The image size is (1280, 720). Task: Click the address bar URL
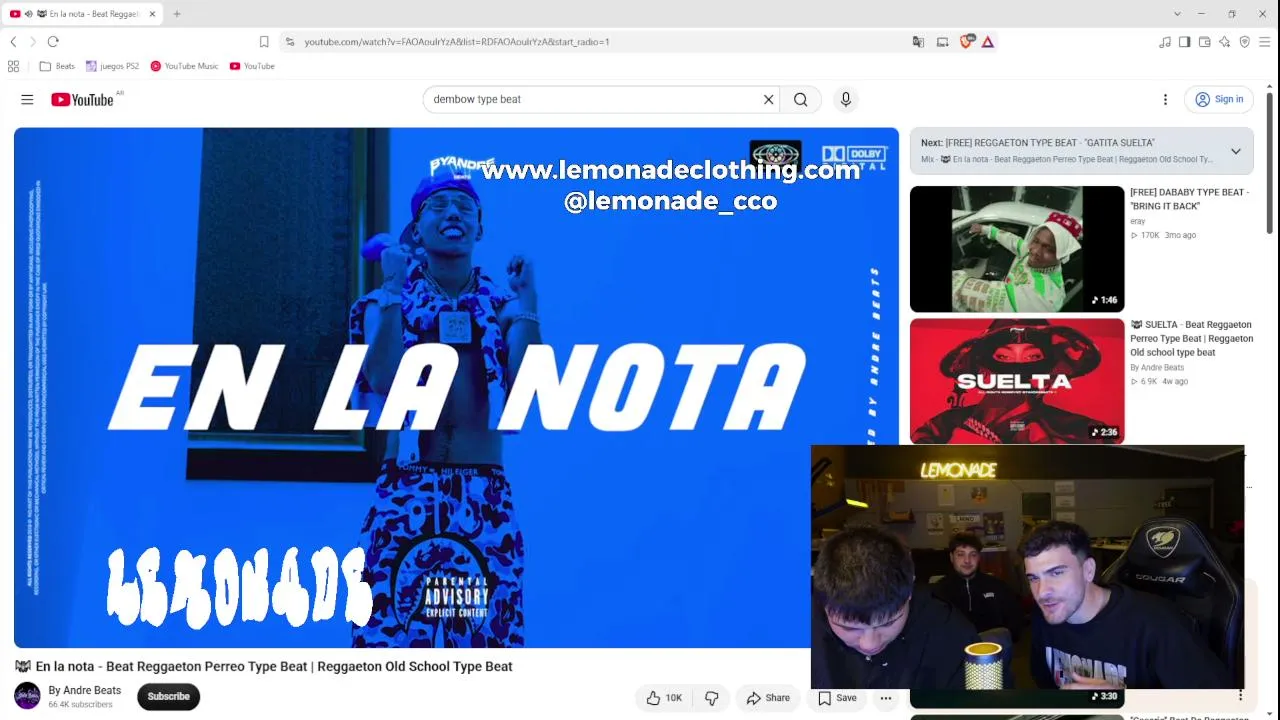click(457, 42)
